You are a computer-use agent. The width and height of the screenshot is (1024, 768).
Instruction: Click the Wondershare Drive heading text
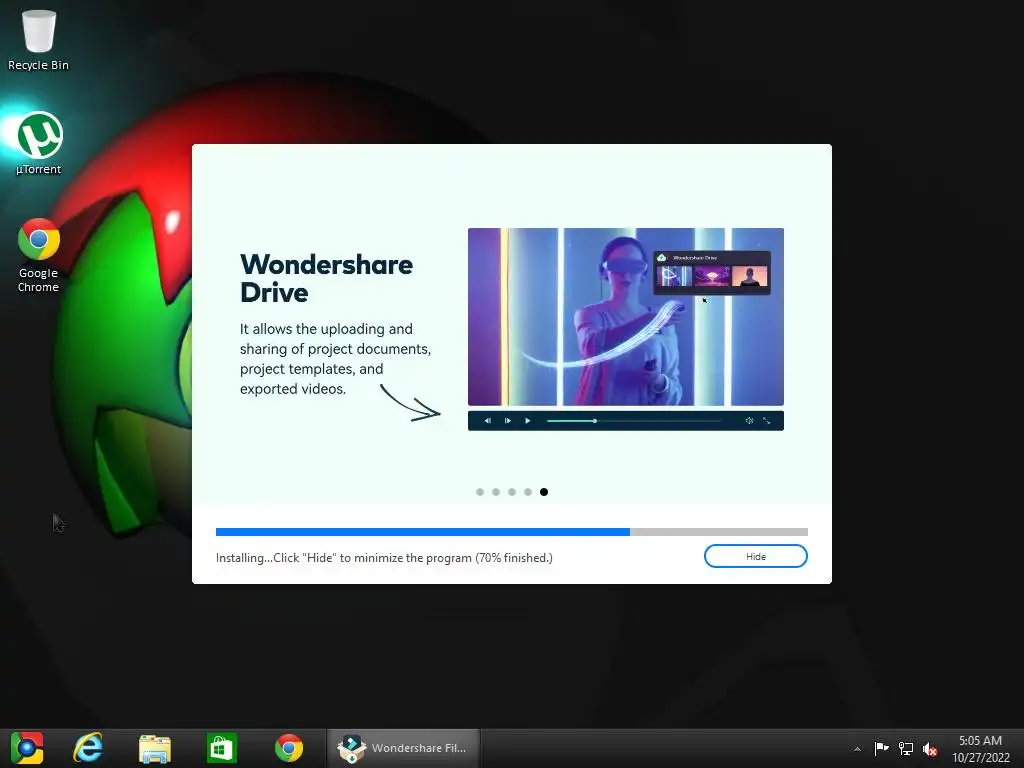click(x=327, y=278)
